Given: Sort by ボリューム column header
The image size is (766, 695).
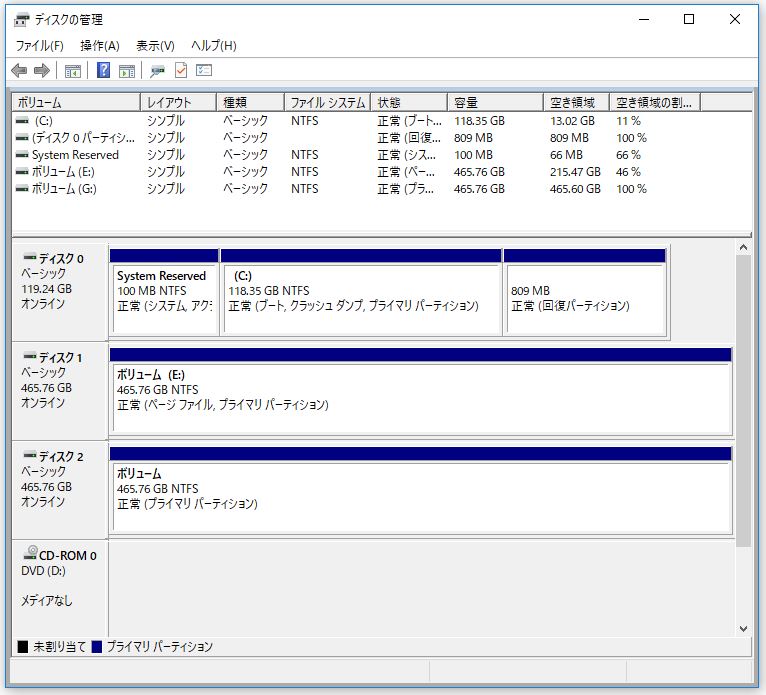Looking at the screenshot, I should click(76, 103).
